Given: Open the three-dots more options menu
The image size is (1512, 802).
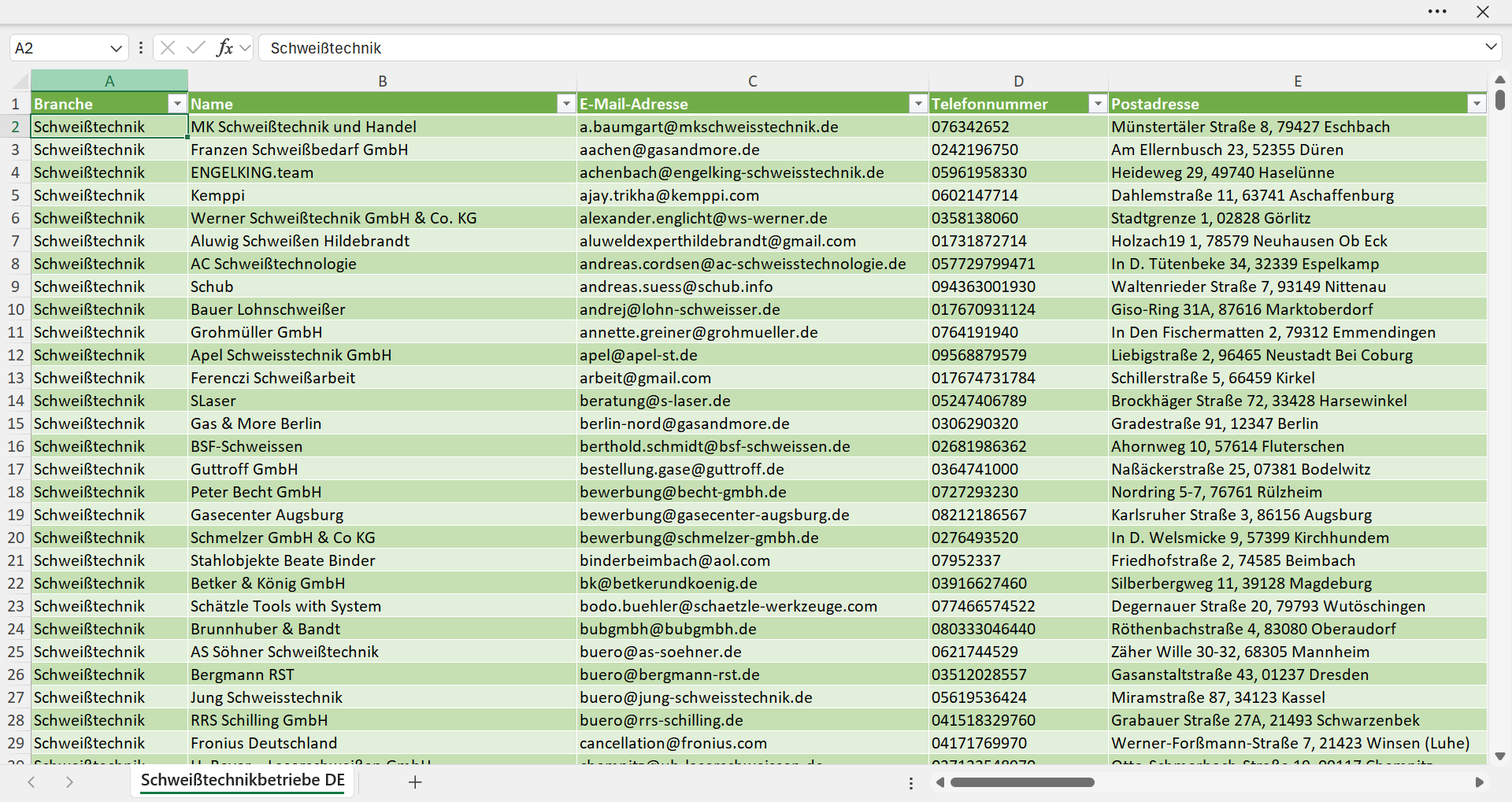Looking at the screenshot, I should (1437, 12).
